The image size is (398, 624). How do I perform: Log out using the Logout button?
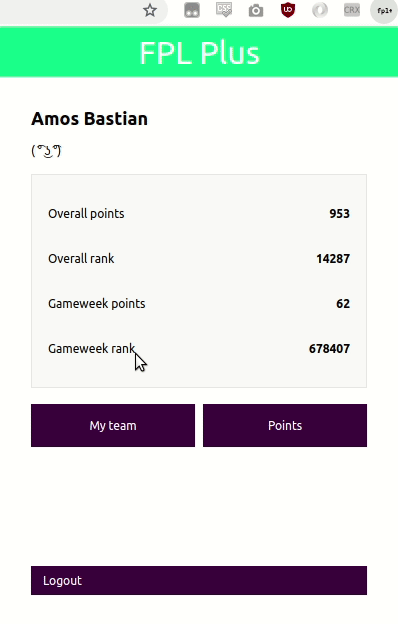[199, 580]
